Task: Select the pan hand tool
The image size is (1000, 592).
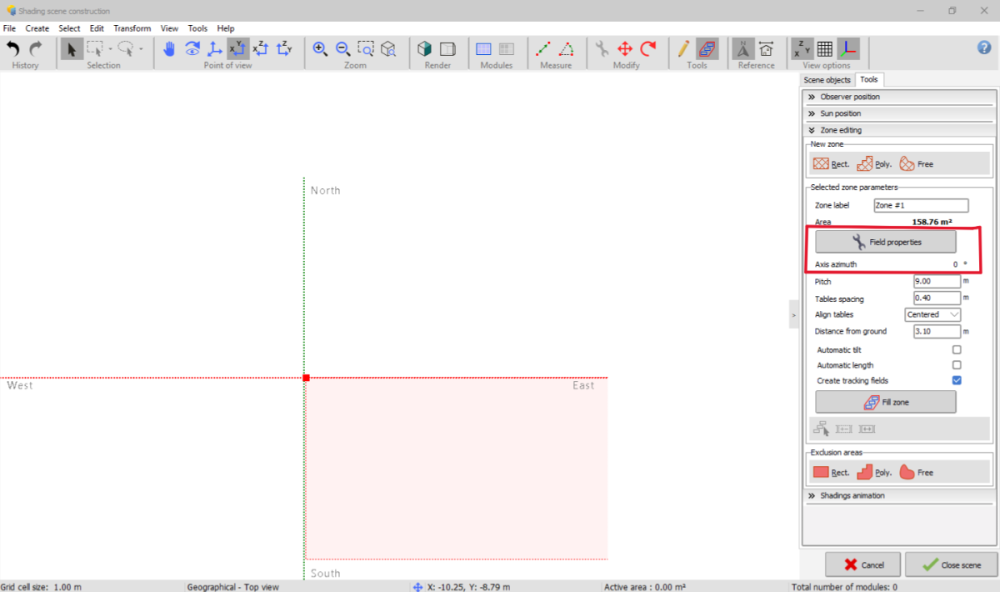Action: [169, 48]
